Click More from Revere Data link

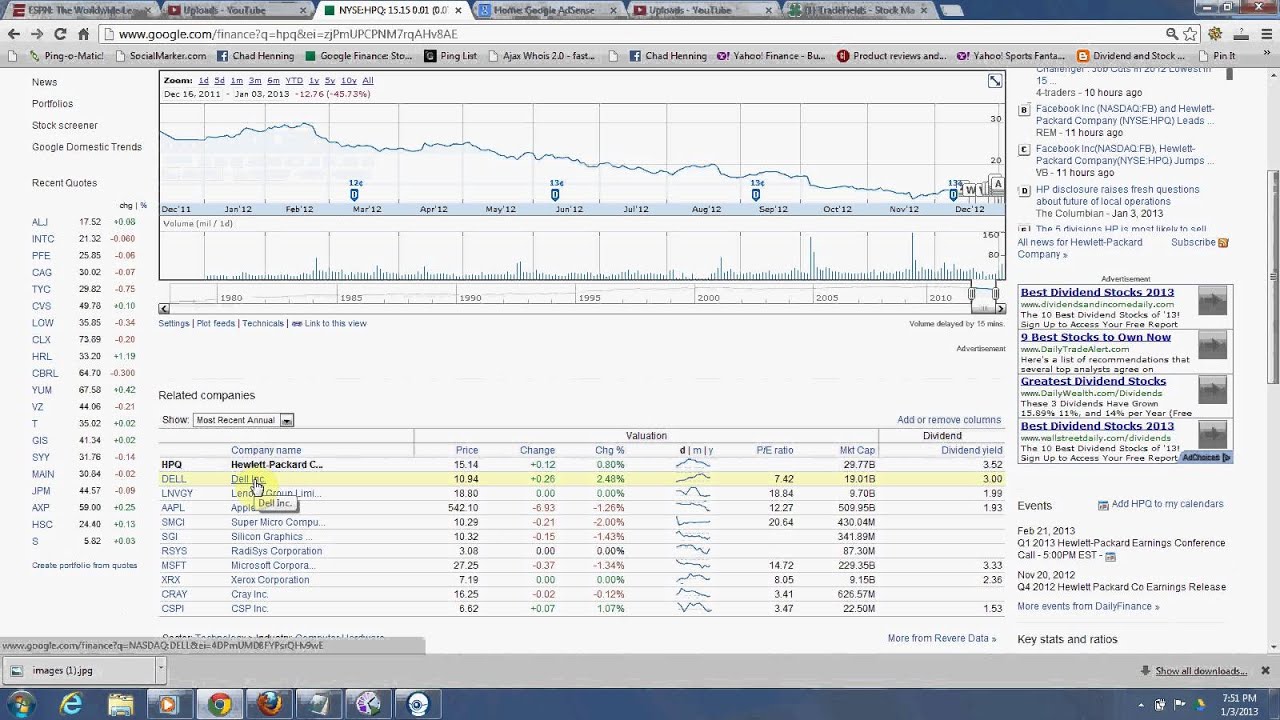[941, 638]
